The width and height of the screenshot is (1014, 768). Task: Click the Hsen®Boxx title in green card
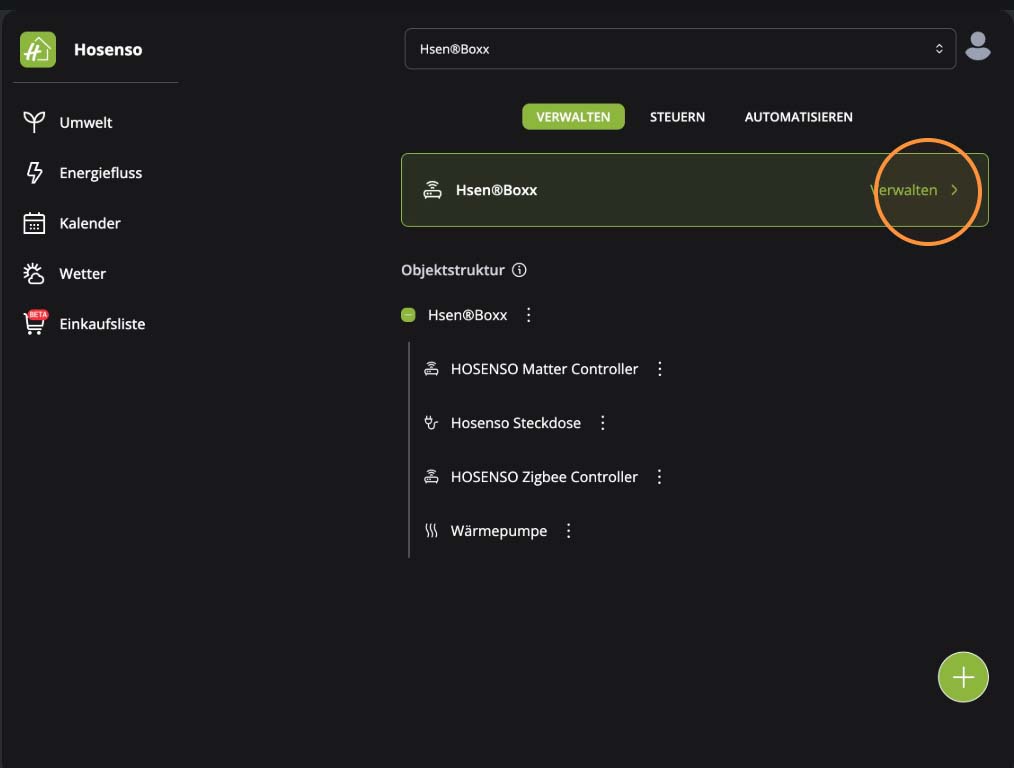click(496, 189)
